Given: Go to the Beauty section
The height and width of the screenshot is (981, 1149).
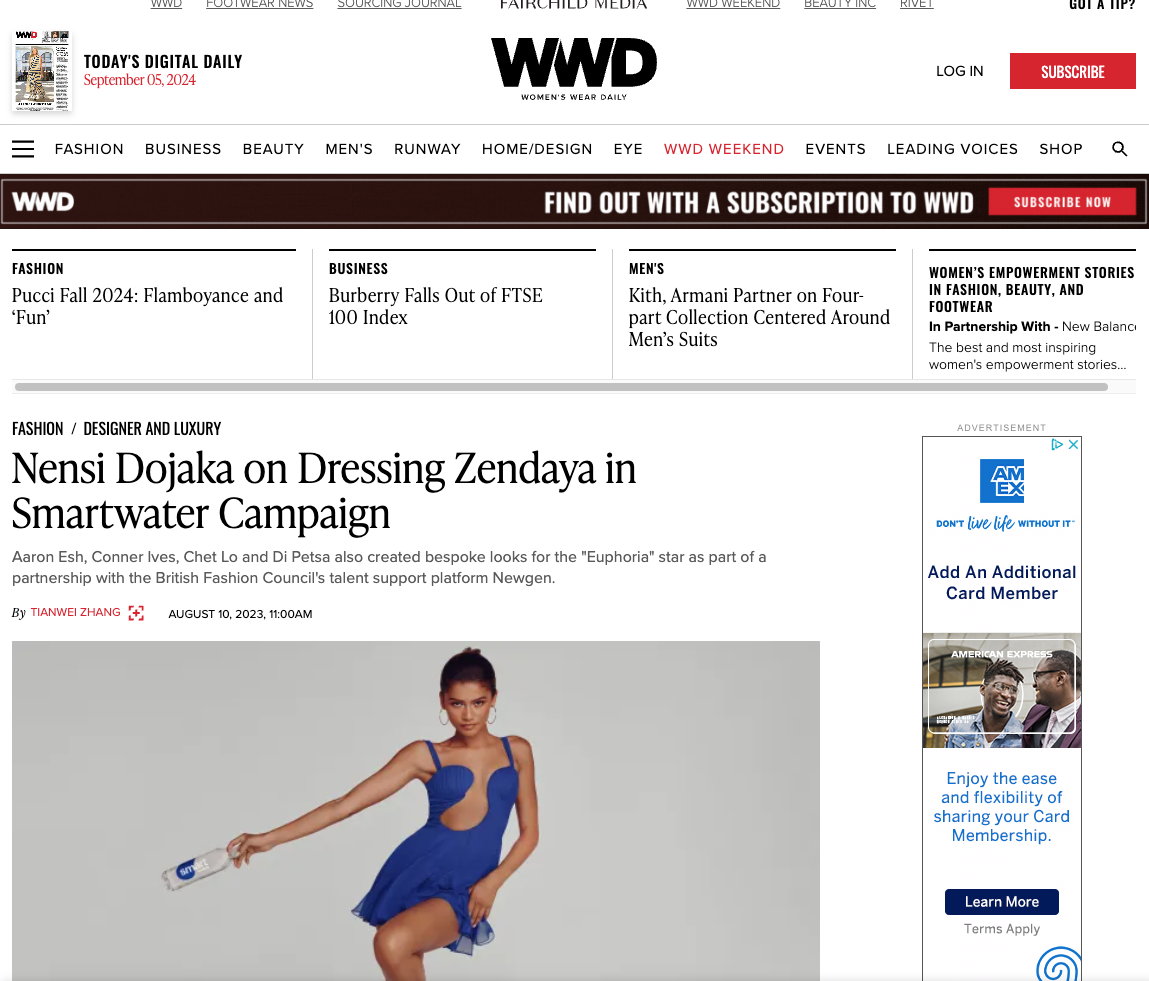Looking at the screenshot, I should [x=273, y=149].
